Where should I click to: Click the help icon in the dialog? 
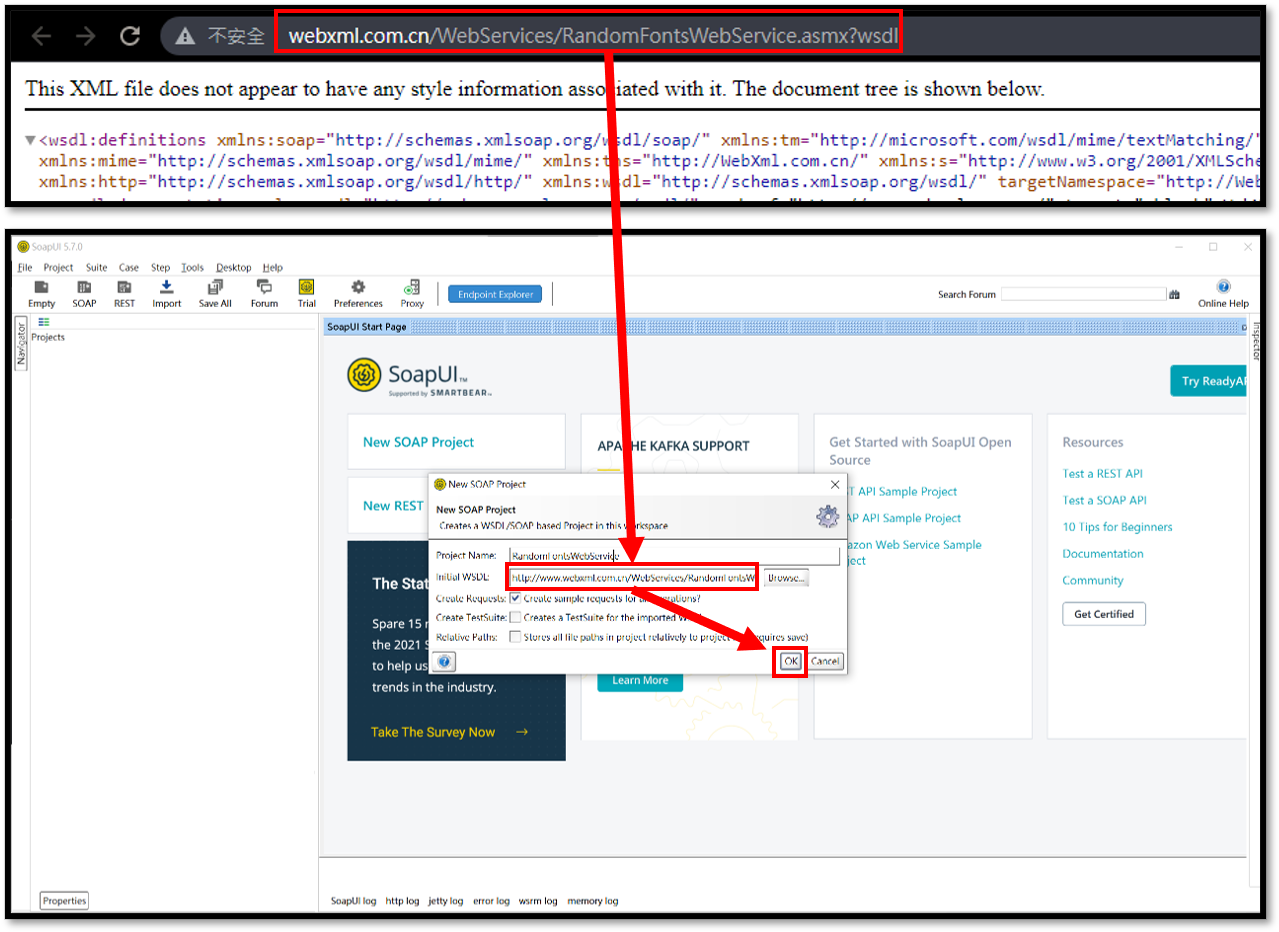click(x=445, y=661)
